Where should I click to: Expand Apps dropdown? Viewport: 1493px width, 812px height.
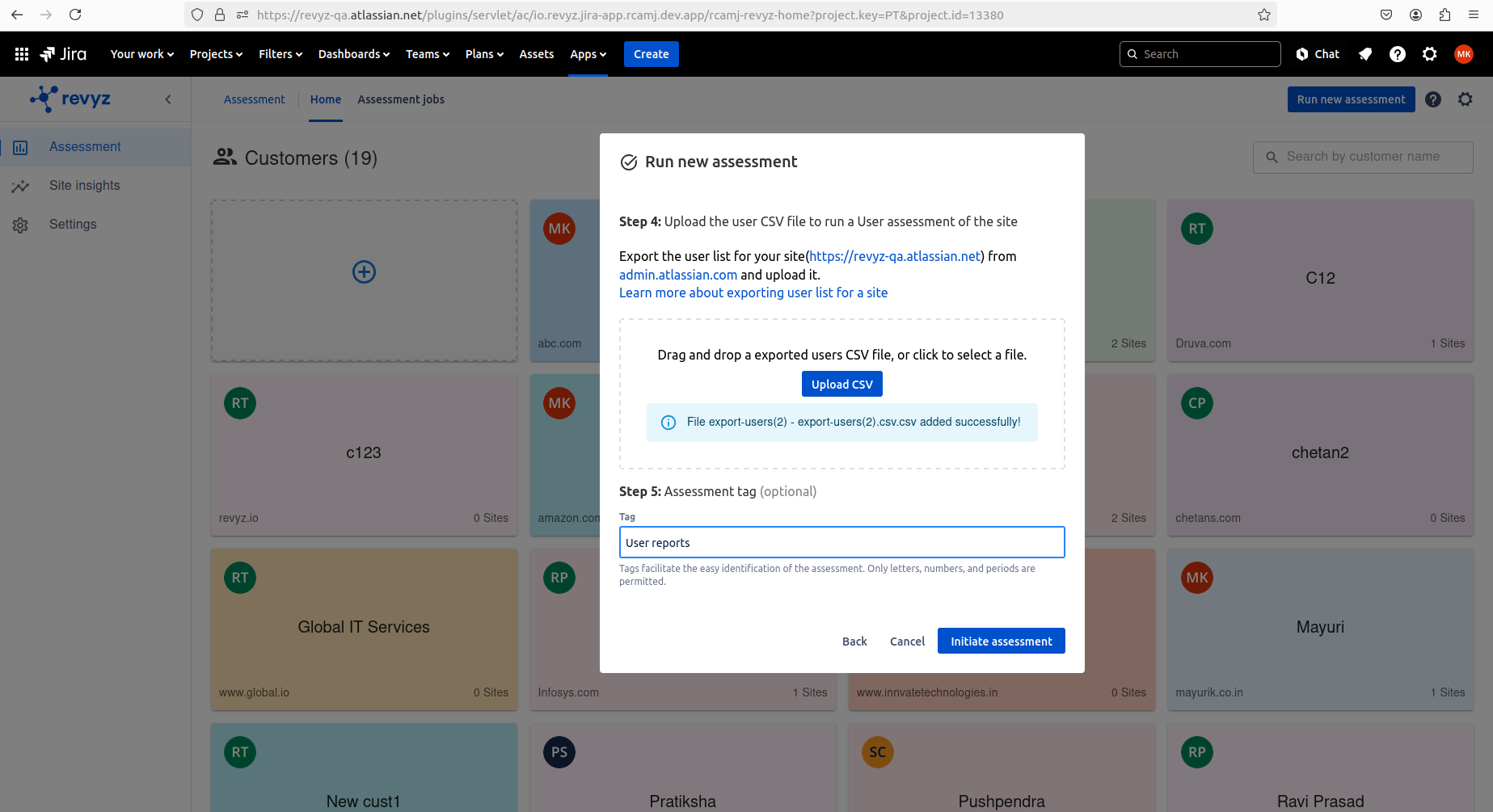[588, 54]
